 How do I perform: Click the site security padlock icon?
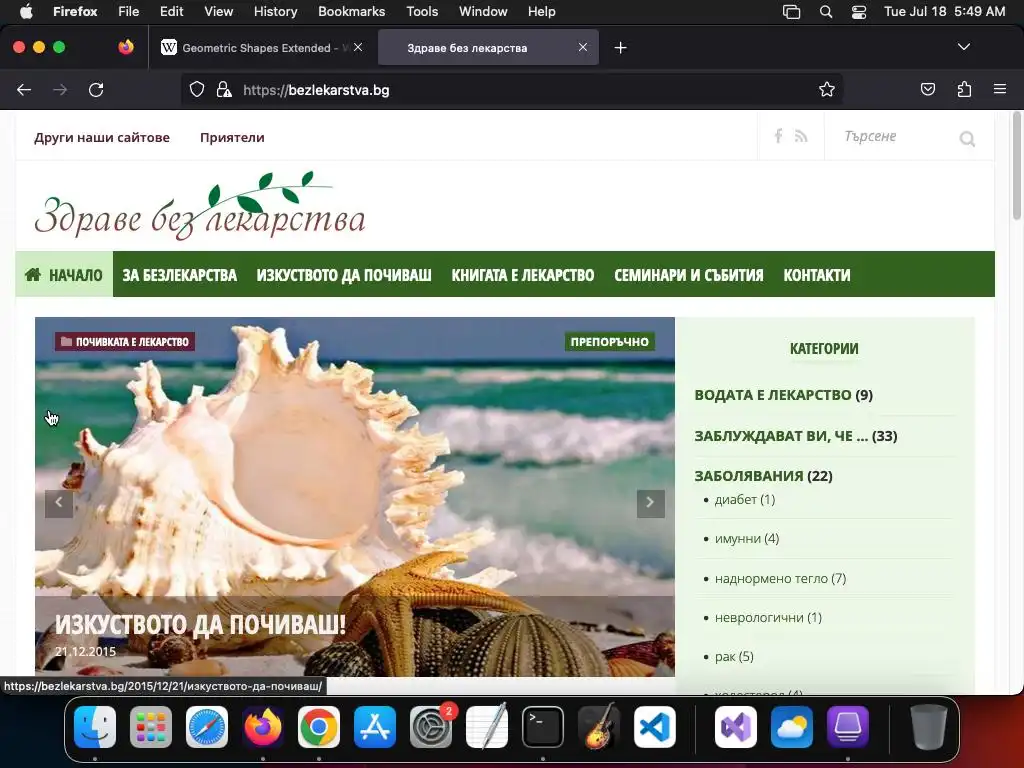click(224, 89)
